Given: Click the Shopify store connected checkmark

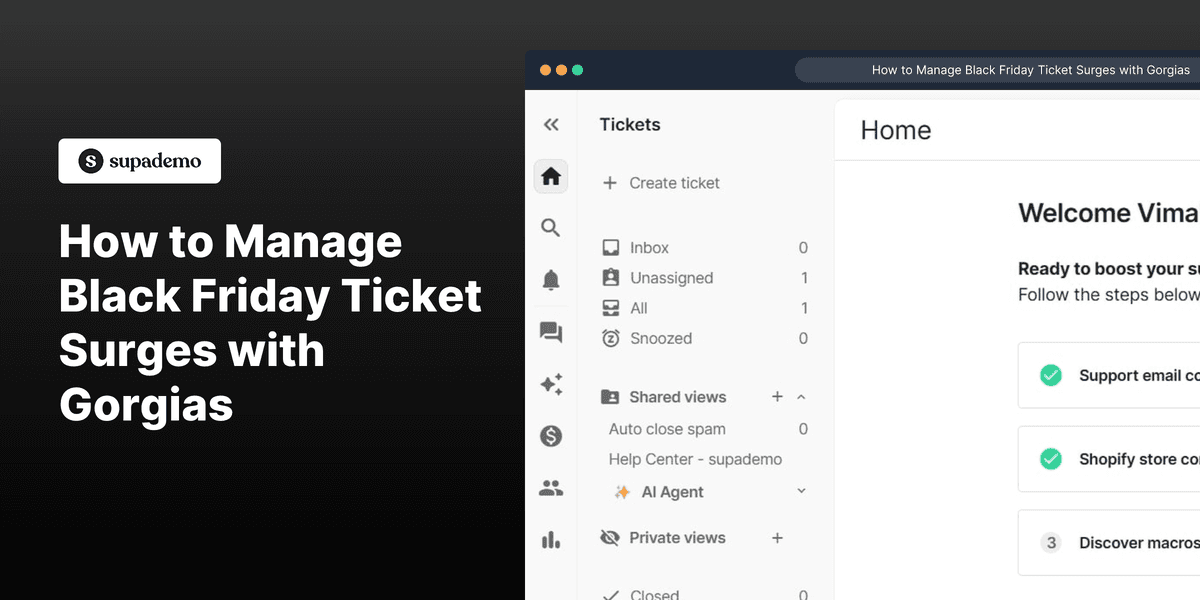Looking at the screenshot, I should (1050, 459).
